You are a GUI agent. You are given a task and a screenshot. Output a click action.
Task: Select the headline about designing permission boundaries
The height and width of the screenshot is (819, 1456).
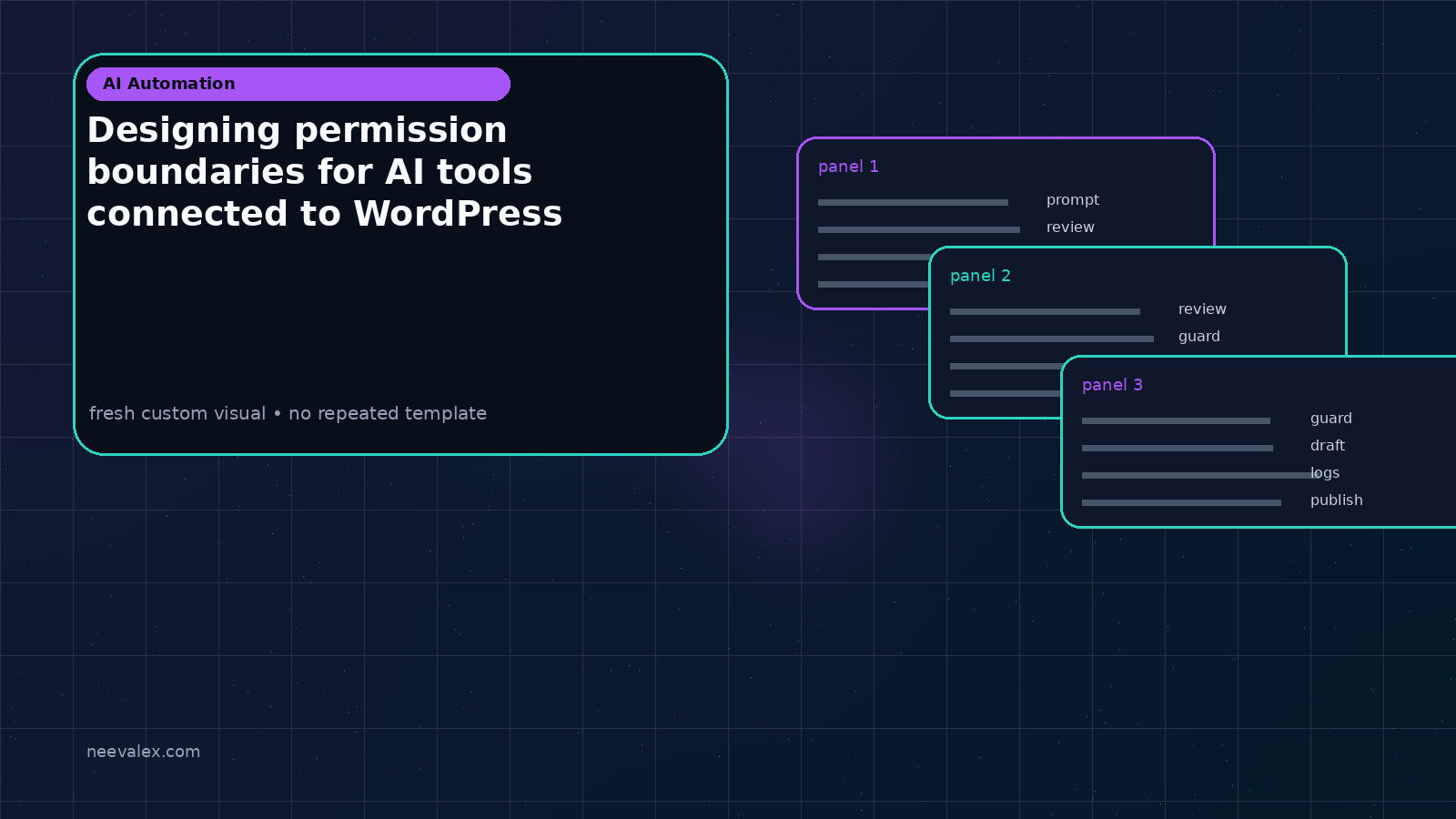pos(325,172)
